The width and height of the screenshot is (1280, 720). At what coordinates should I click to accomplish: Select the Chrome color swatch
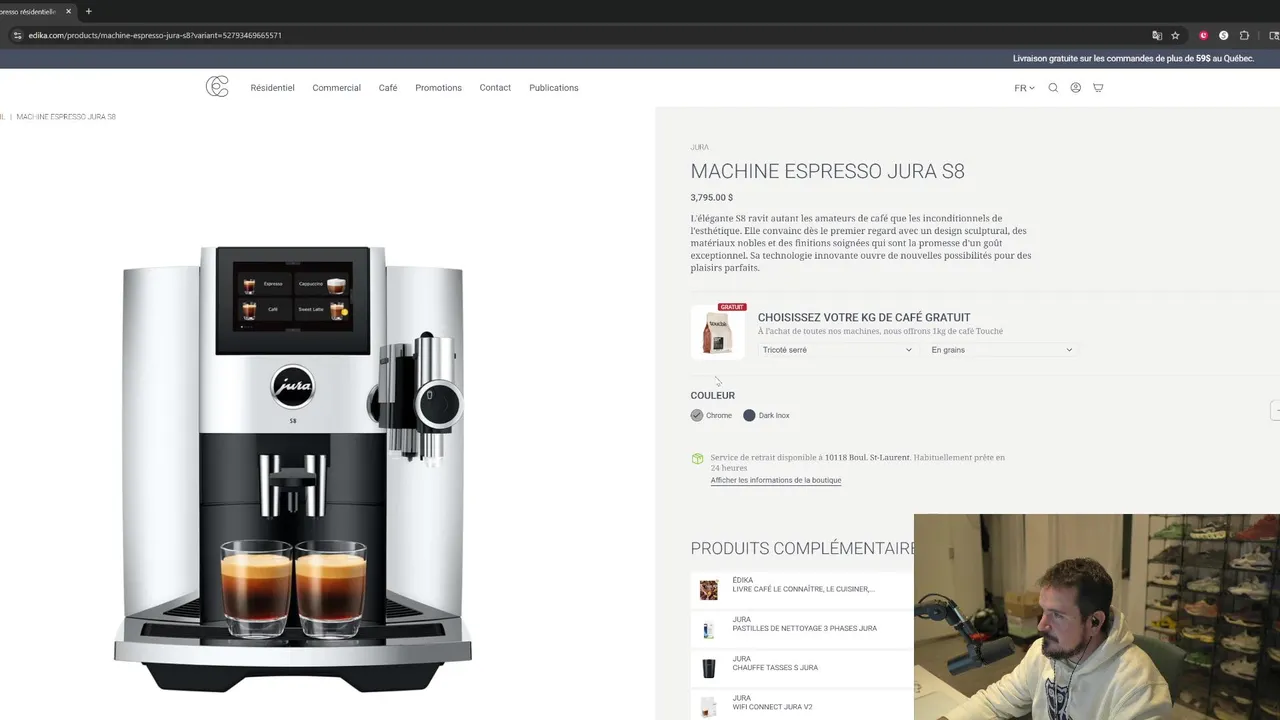(x=697, y=415)
